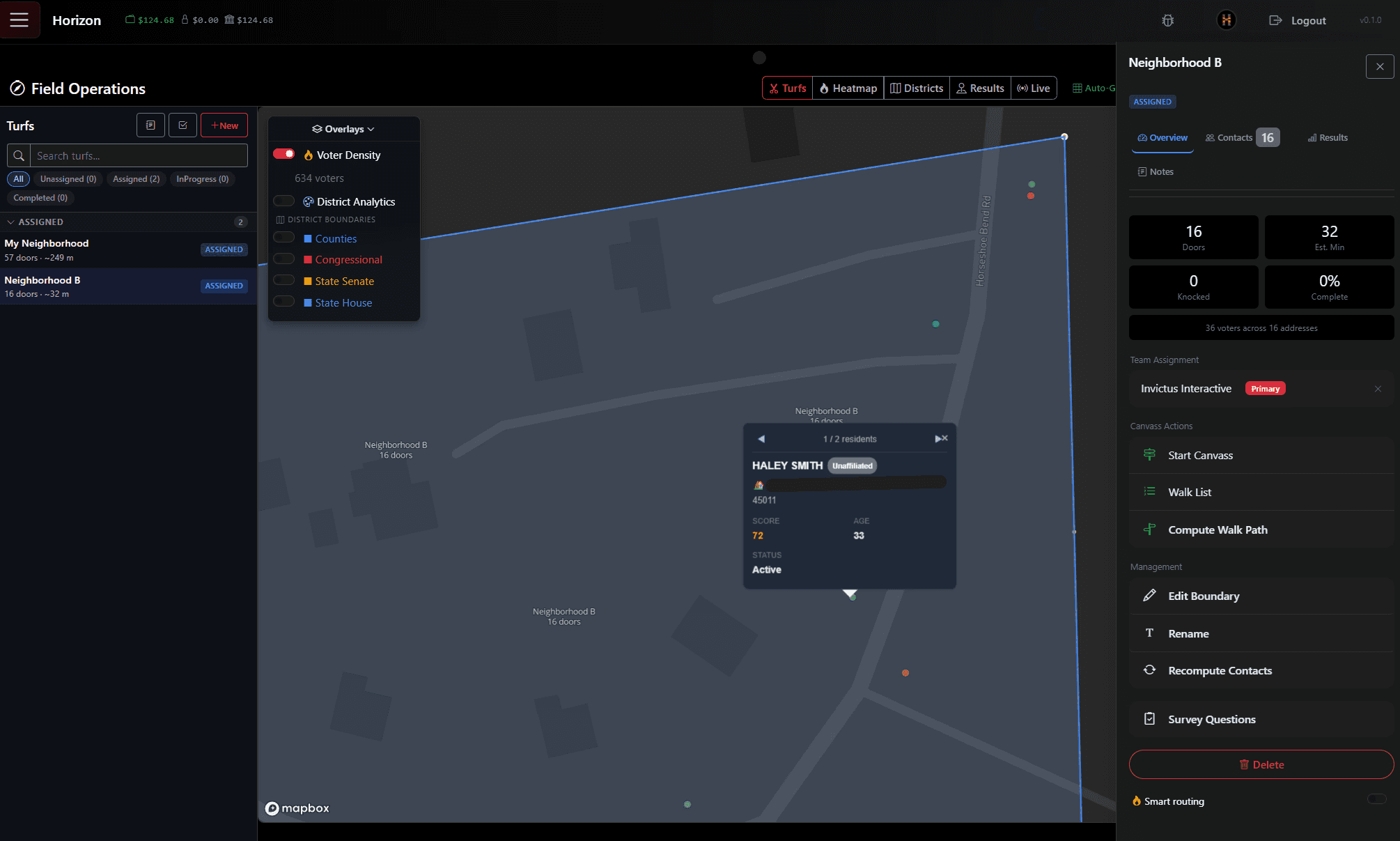Turn on Smart routing switch
Image resolution: width=1400 pixels, height=841 pixels.
point(1376,800)
